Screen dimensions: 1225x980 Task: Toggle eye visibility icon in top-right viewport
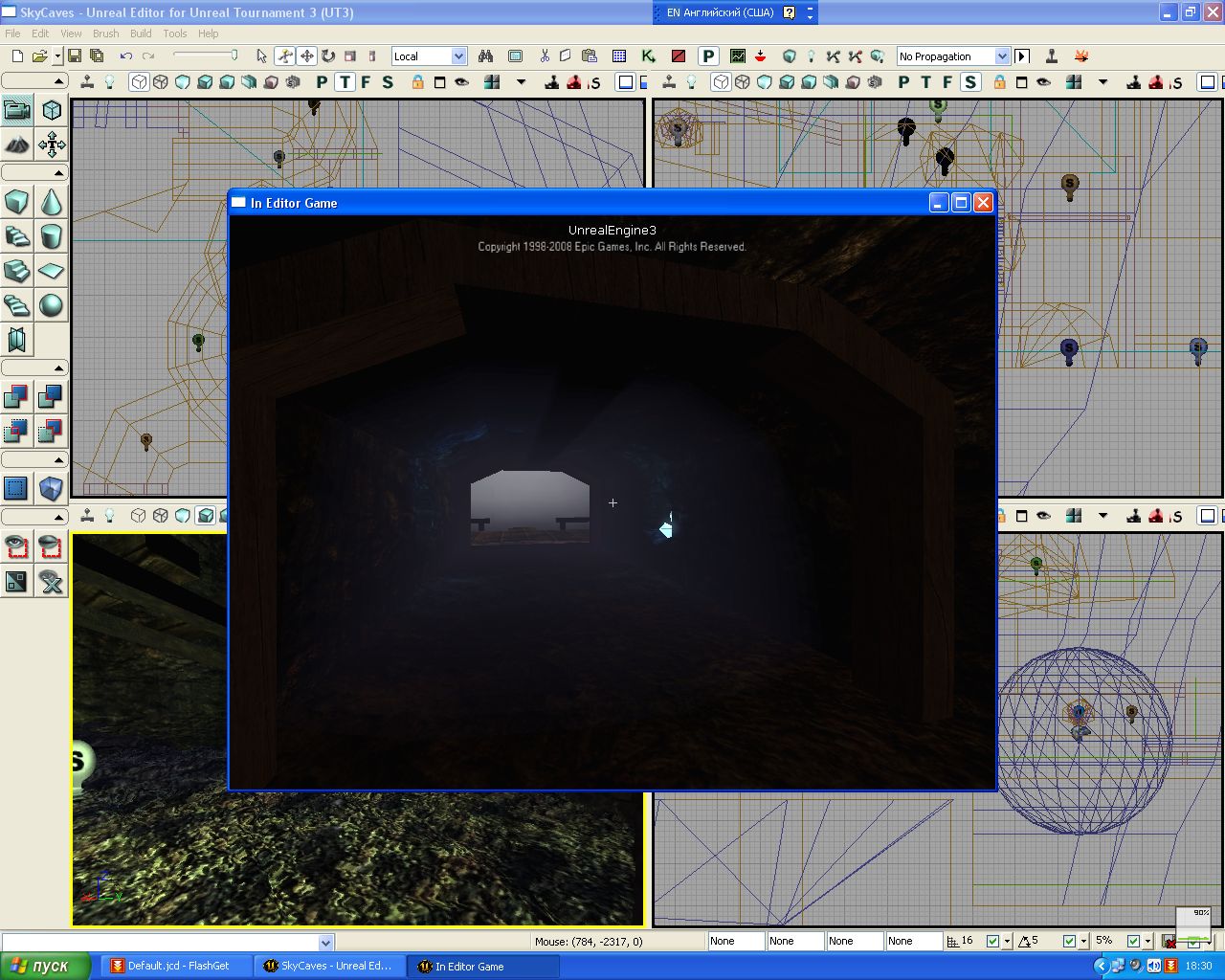1043,82
